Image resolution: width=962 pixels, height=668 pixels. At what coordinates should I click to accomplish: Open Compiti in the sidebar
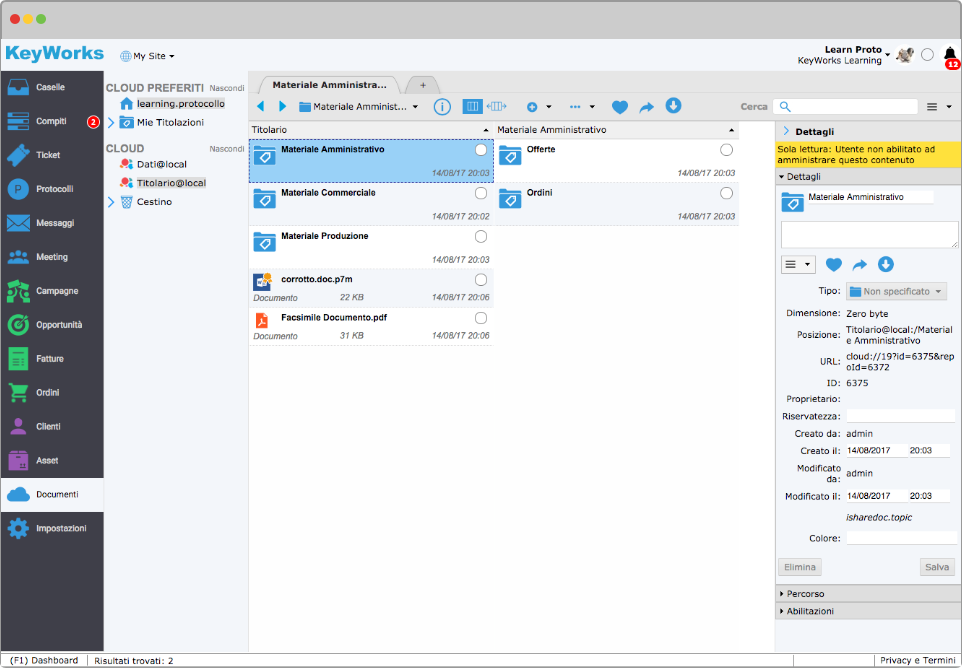click(x=52, y=121)
